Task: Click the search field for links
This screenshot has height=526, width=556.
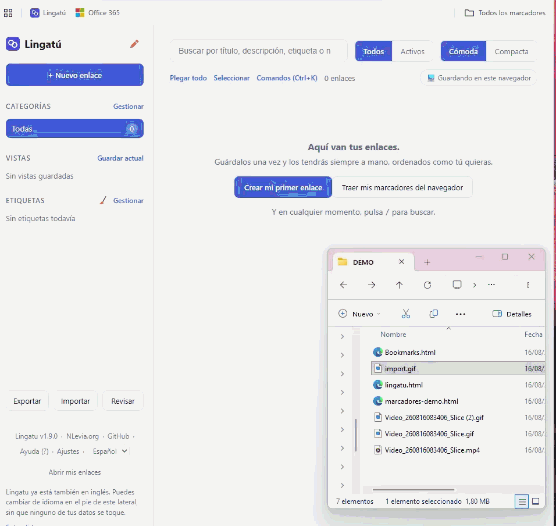Action: tap(258, 51)
